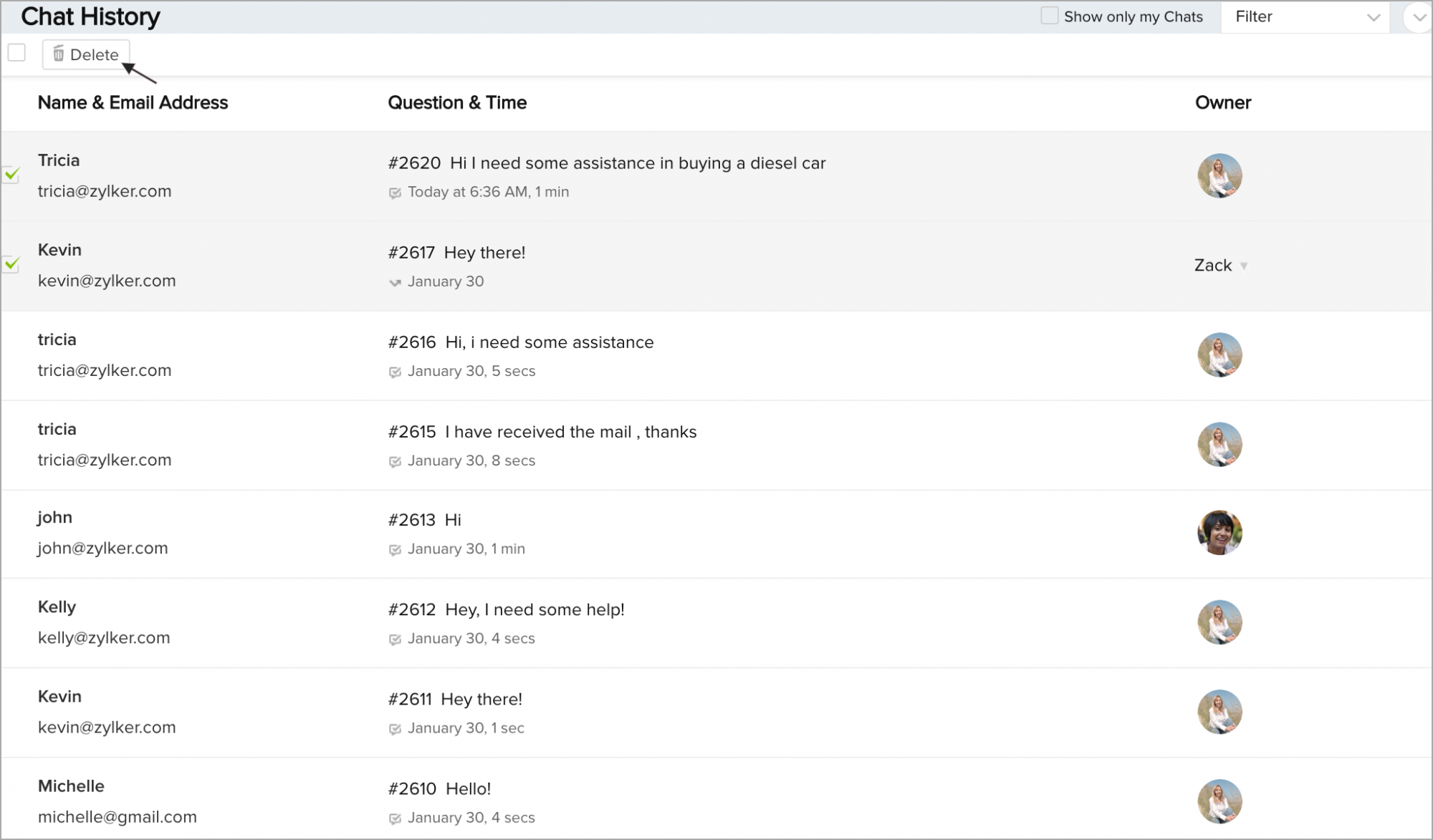
Task: Click the owner avatar for chat #2613
Action: point(1219,533)
